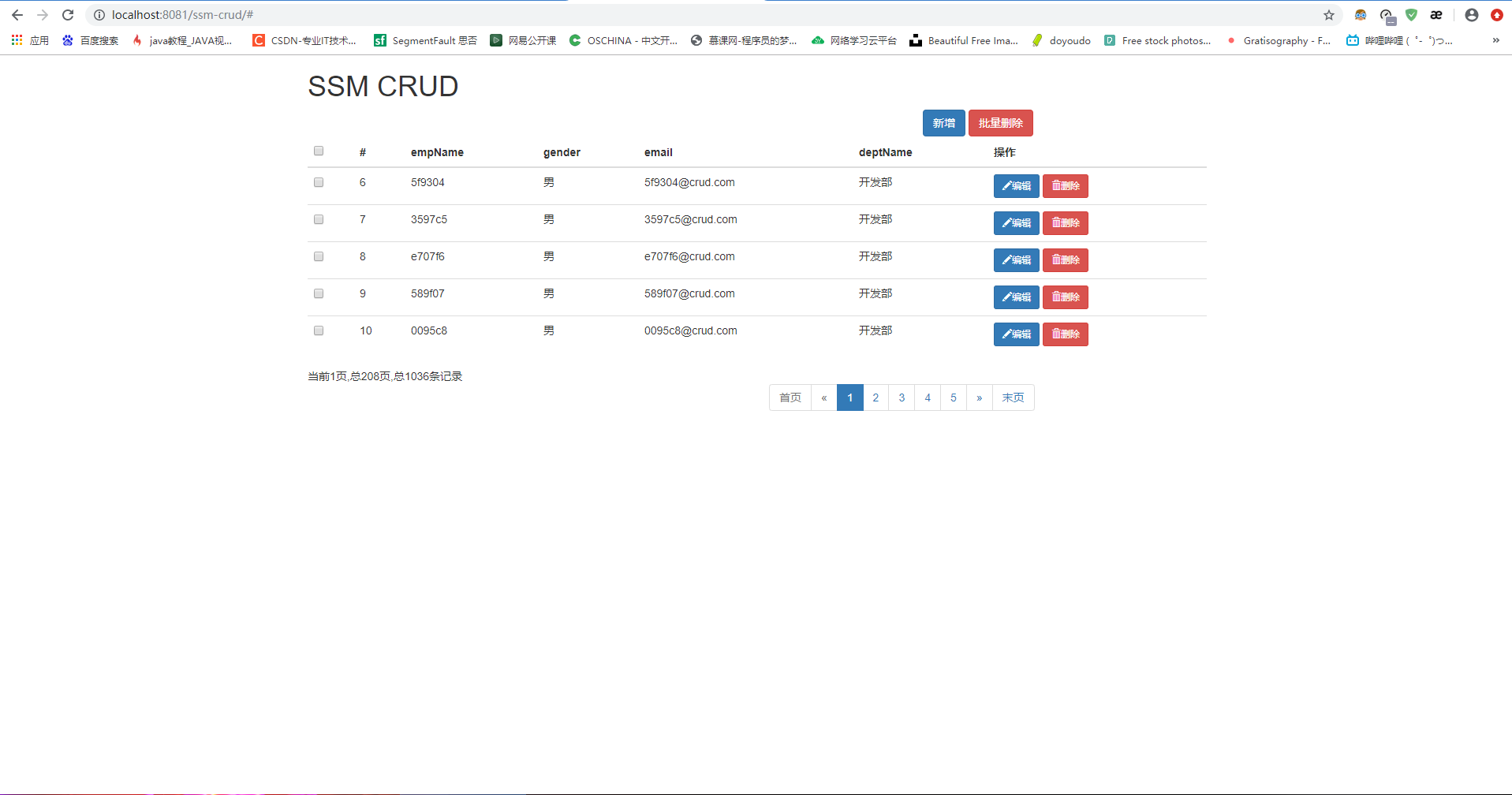This screenshot has height=795, width=1512.
Task: Check the checkbox for employee e707f6
Action: 319,256
